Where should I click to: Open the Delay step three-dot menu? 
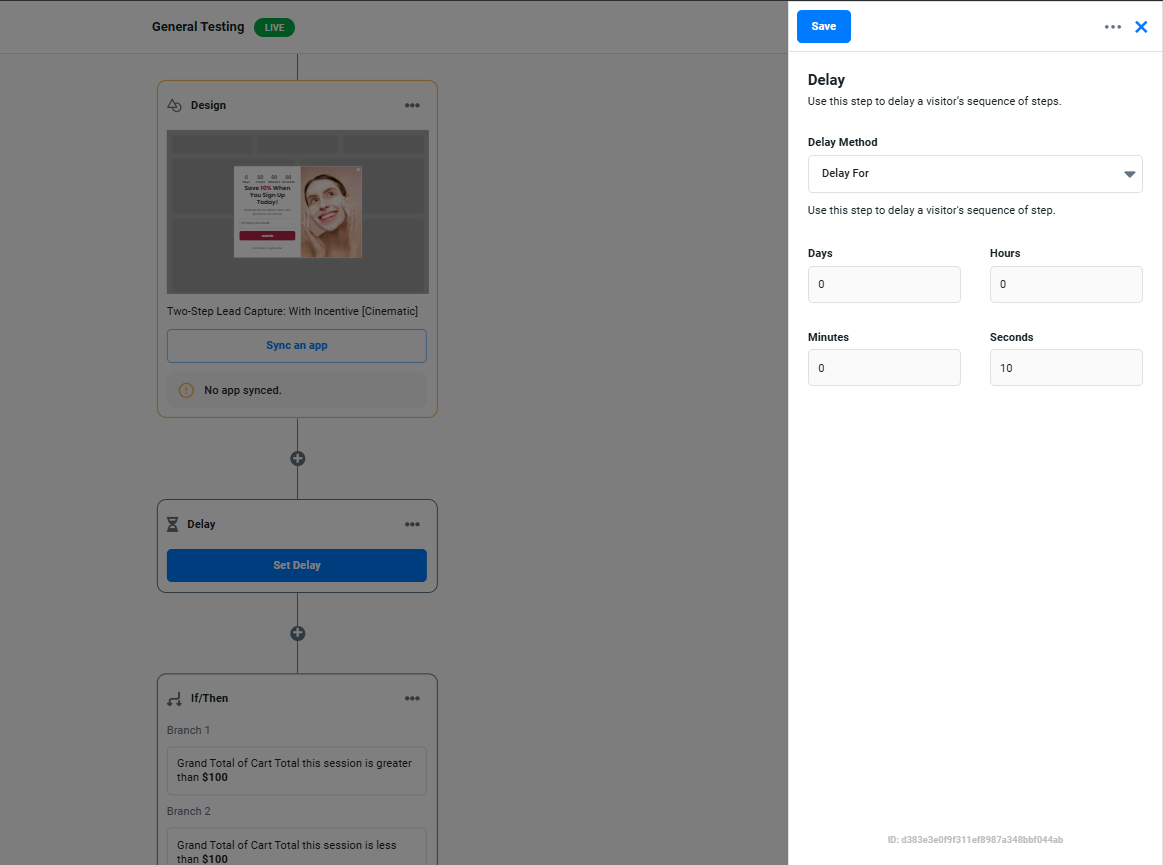click(412, 524)
